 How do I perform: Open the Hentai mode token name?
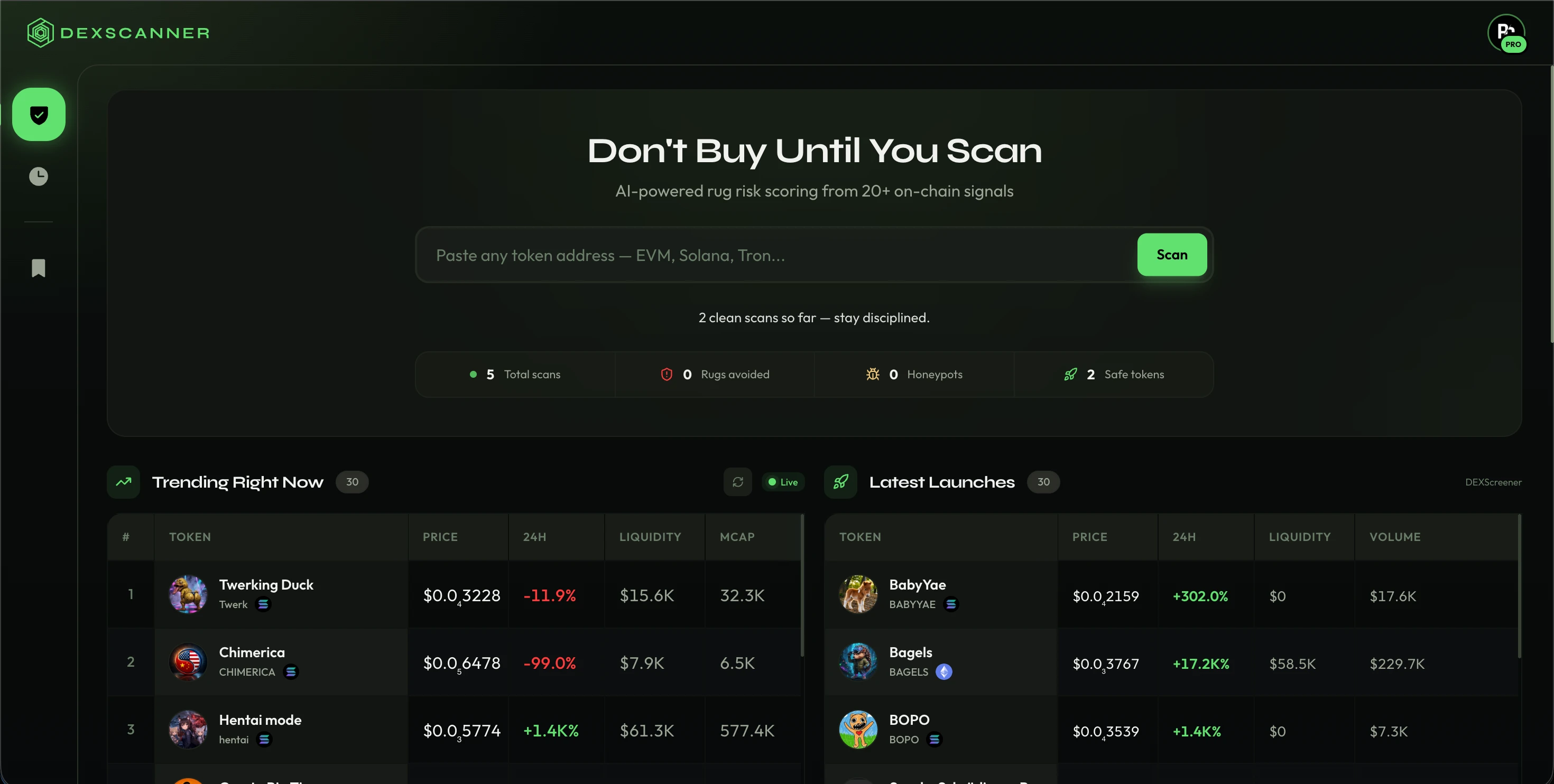click(x=260, y=720)
